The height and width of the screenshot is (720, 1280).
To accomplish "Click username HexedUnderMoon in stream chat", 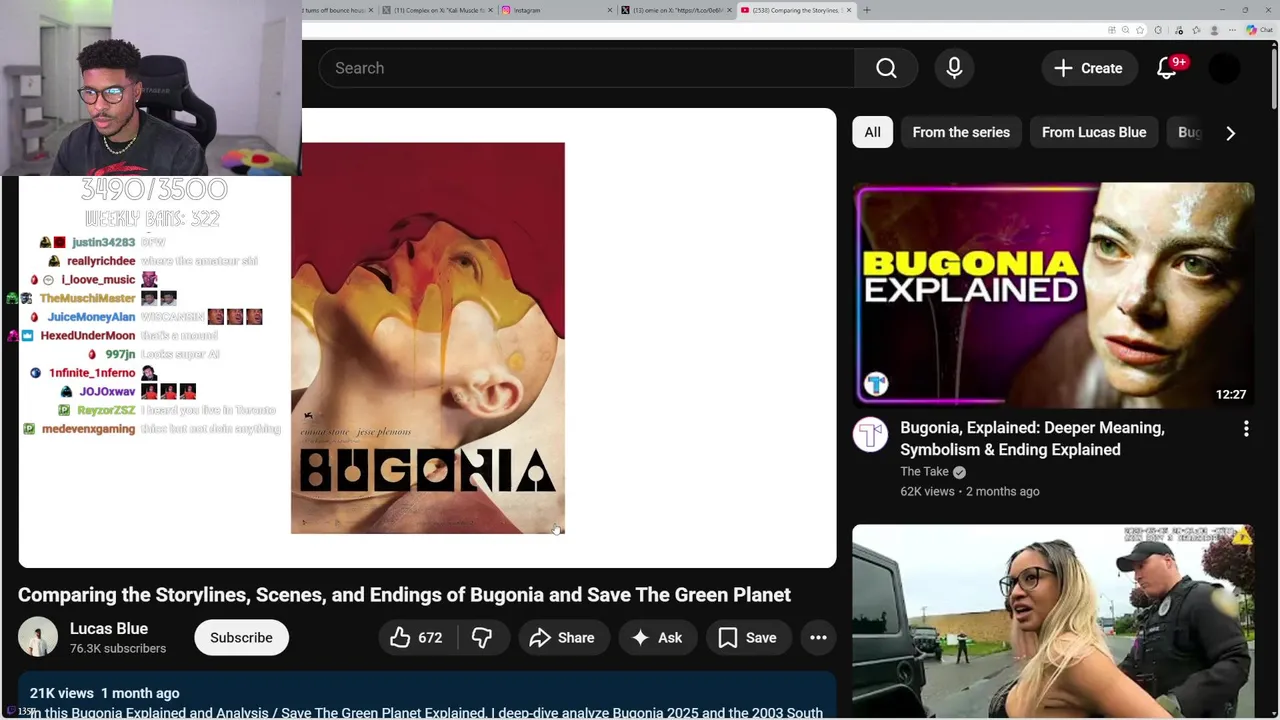I will point(87,336).
